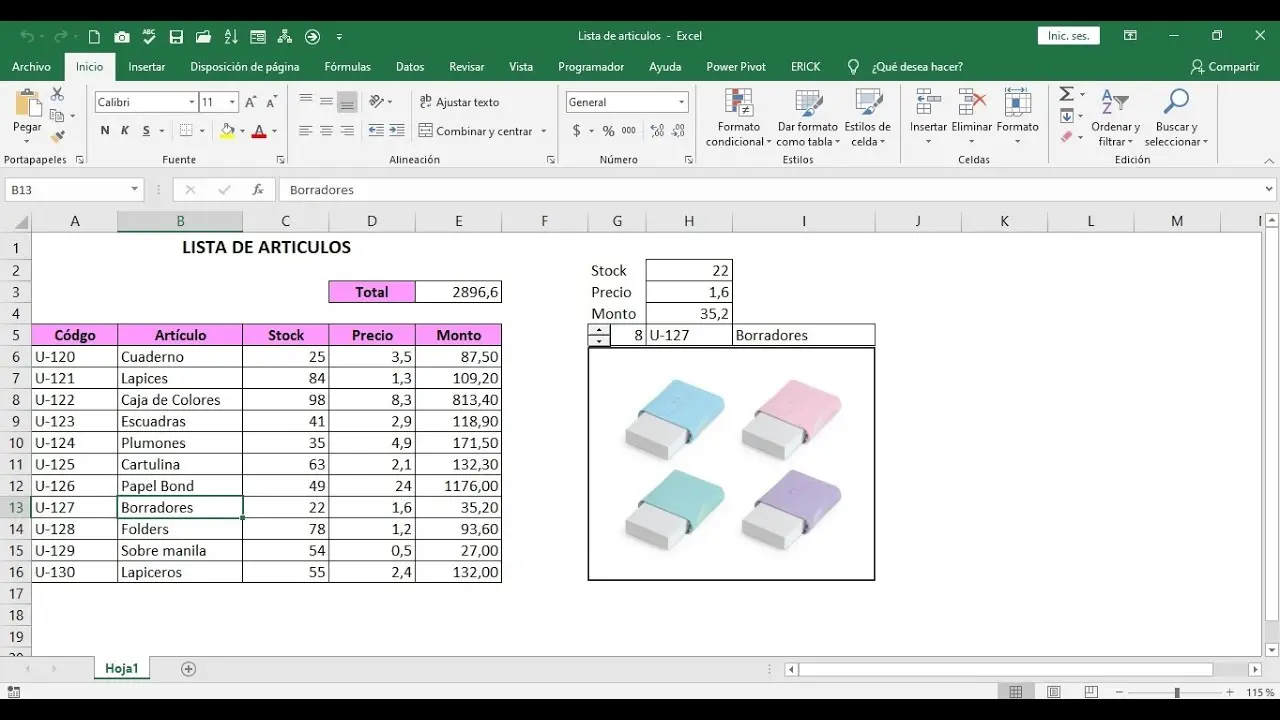Click the zoom slider in status bar
This screenshot has width=1280, height=720.
tap(1177, 693)
